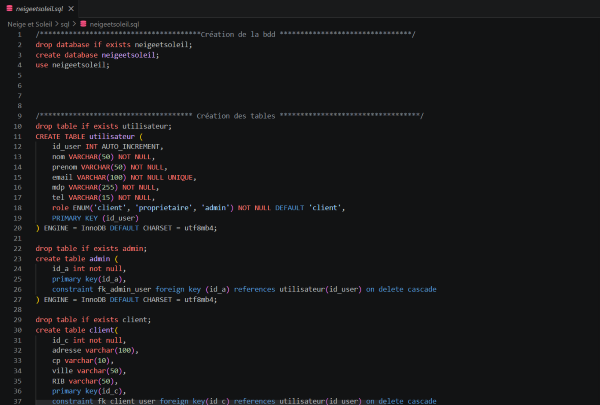
Task: Click 'primary key(id_a),' line
Action: (89, 279)
